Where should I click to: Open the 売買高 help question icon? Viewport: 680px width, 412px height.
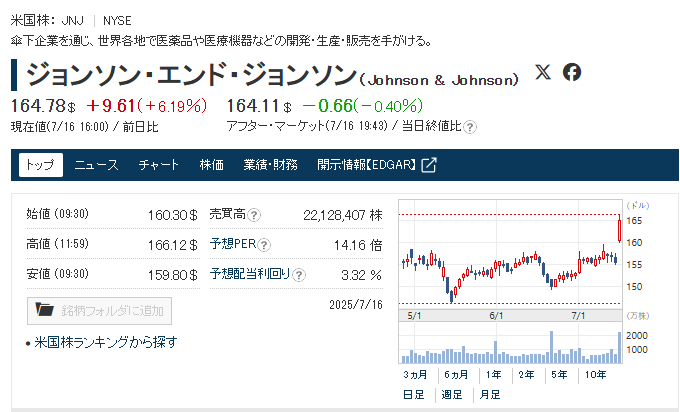[254, 215]
